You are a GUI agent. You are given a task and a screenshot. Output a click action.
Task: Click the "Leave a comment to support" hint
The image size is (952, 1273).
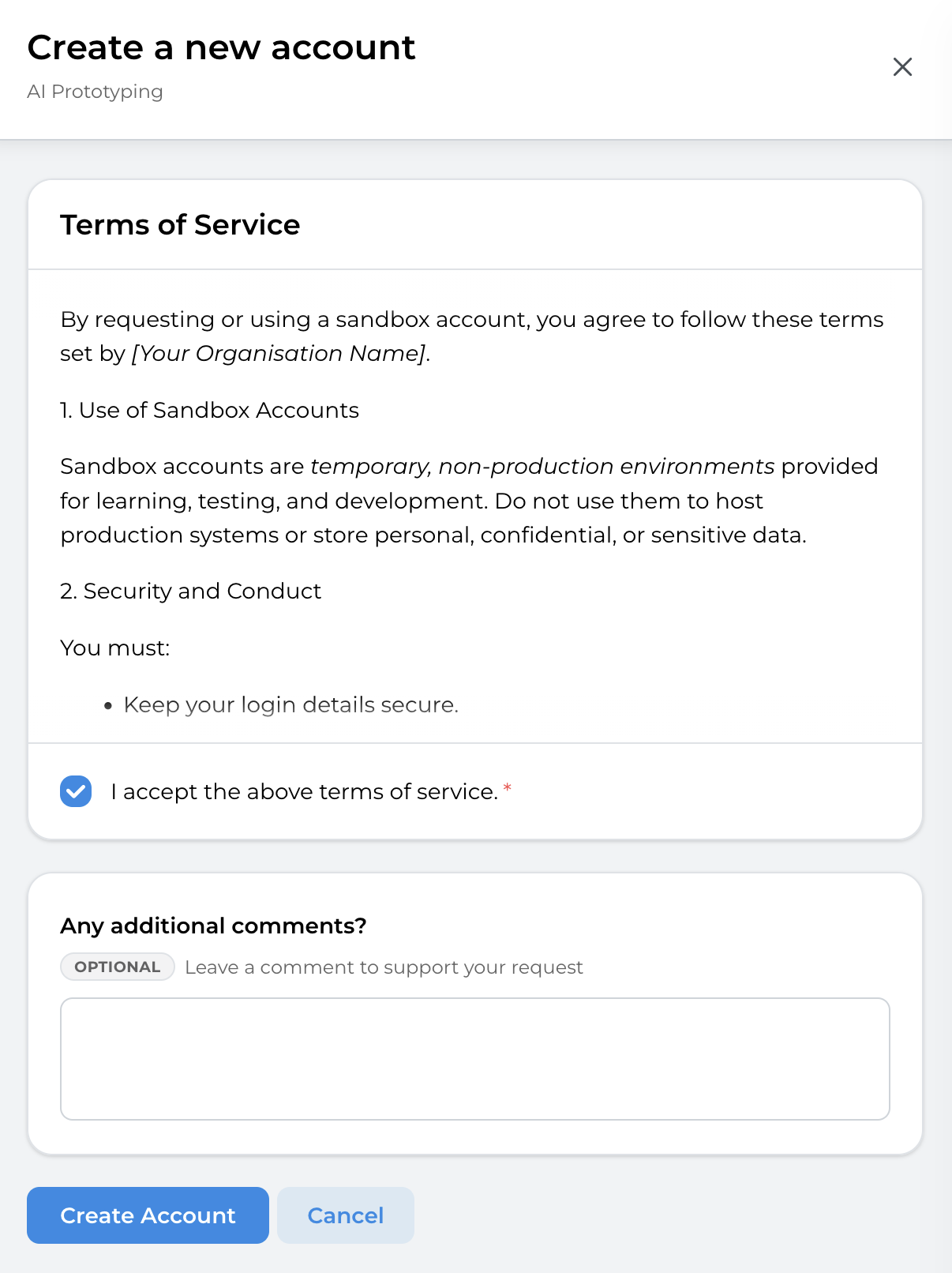(384, 967)
